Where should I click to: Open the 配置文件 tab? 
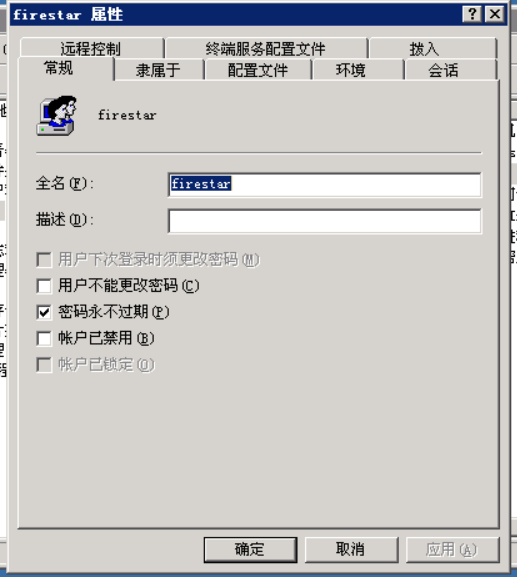coord(258,70)
